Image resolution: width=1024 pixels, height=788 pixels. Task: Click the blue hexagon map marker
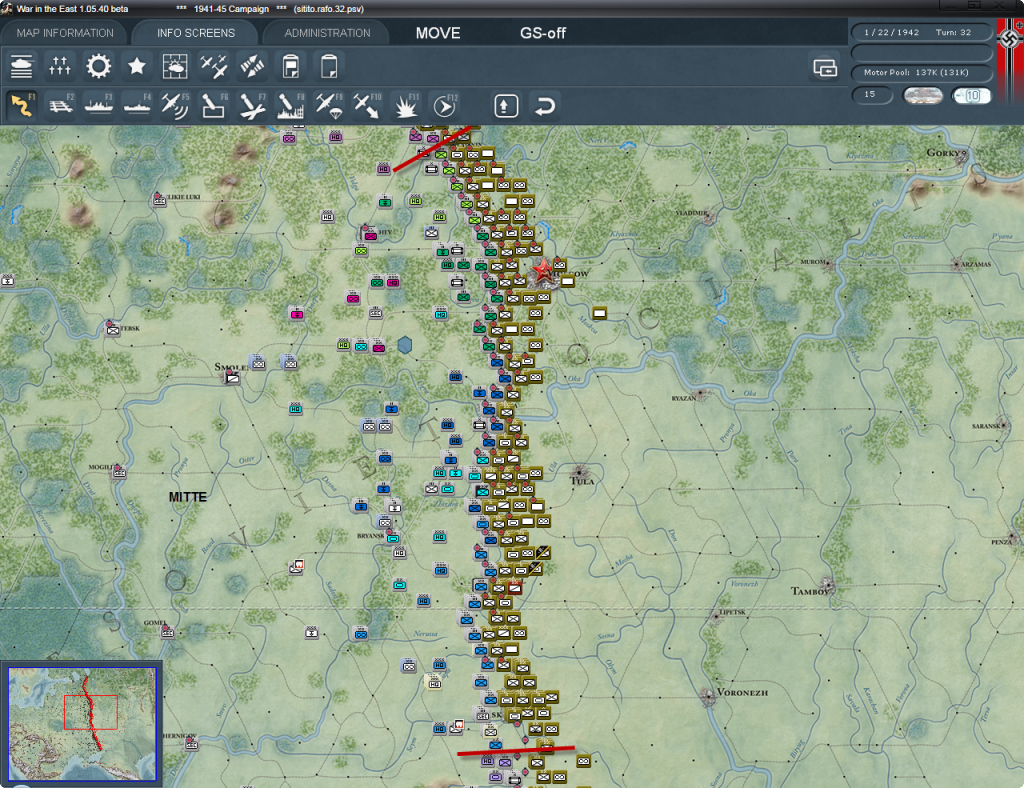click(405, 345)
